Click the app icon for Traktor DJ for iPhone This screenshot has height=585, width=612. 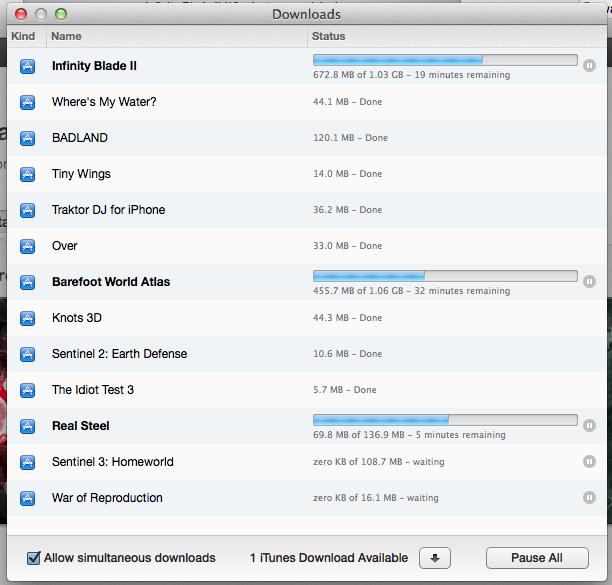[x=27, y=210]
